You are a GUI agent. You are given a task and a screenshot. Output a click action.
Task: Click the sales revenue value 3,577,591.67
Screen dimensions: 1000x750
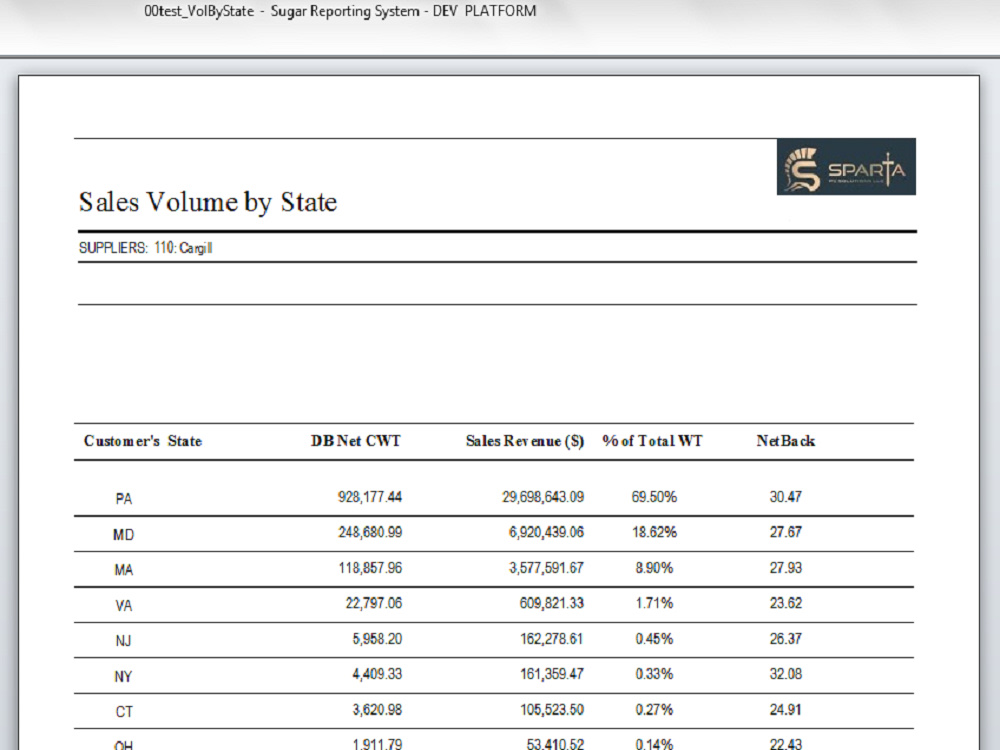pyautogui.click(x=547, y=568)
